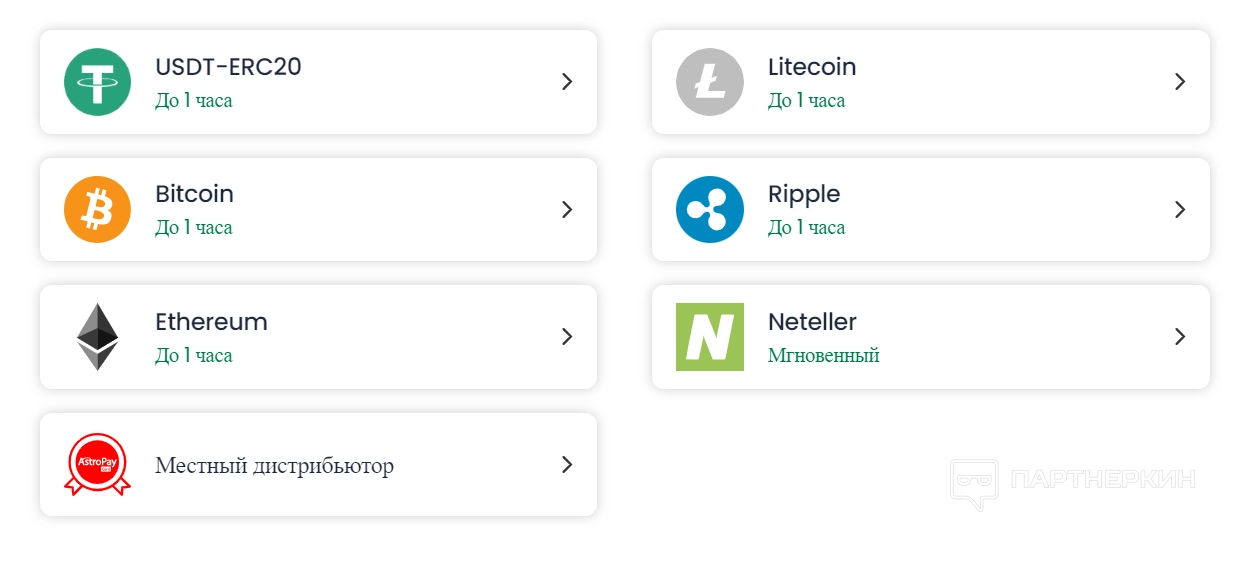The width and height of the screenshot is (1247, 564).
Task: Expand the Litecoin row chevron
Action: click(x=1180, y=82)
